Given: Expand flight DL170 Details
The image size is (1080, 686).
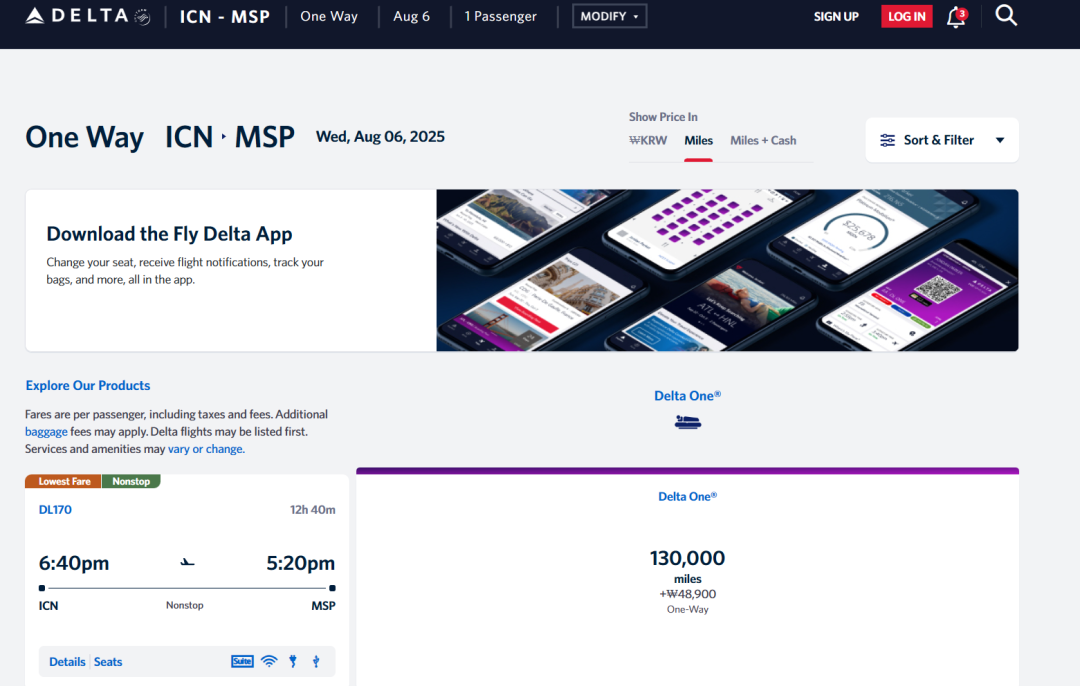Looking at the screenshot, I should (x=67, y=662).
